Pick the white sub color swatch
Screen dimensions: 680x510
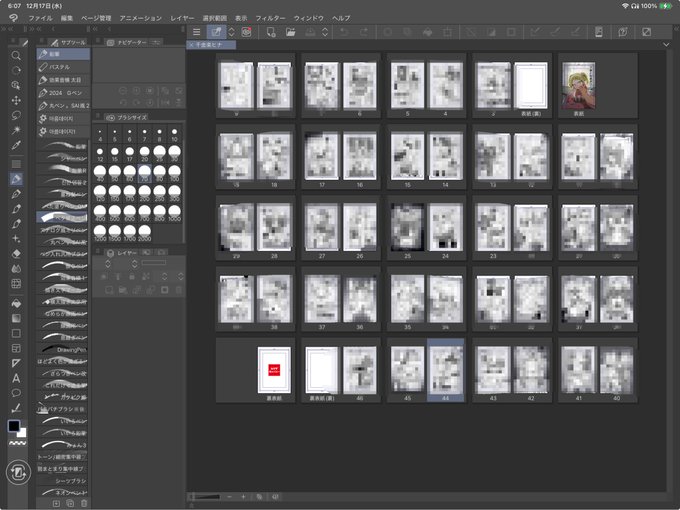click(22, 433)
